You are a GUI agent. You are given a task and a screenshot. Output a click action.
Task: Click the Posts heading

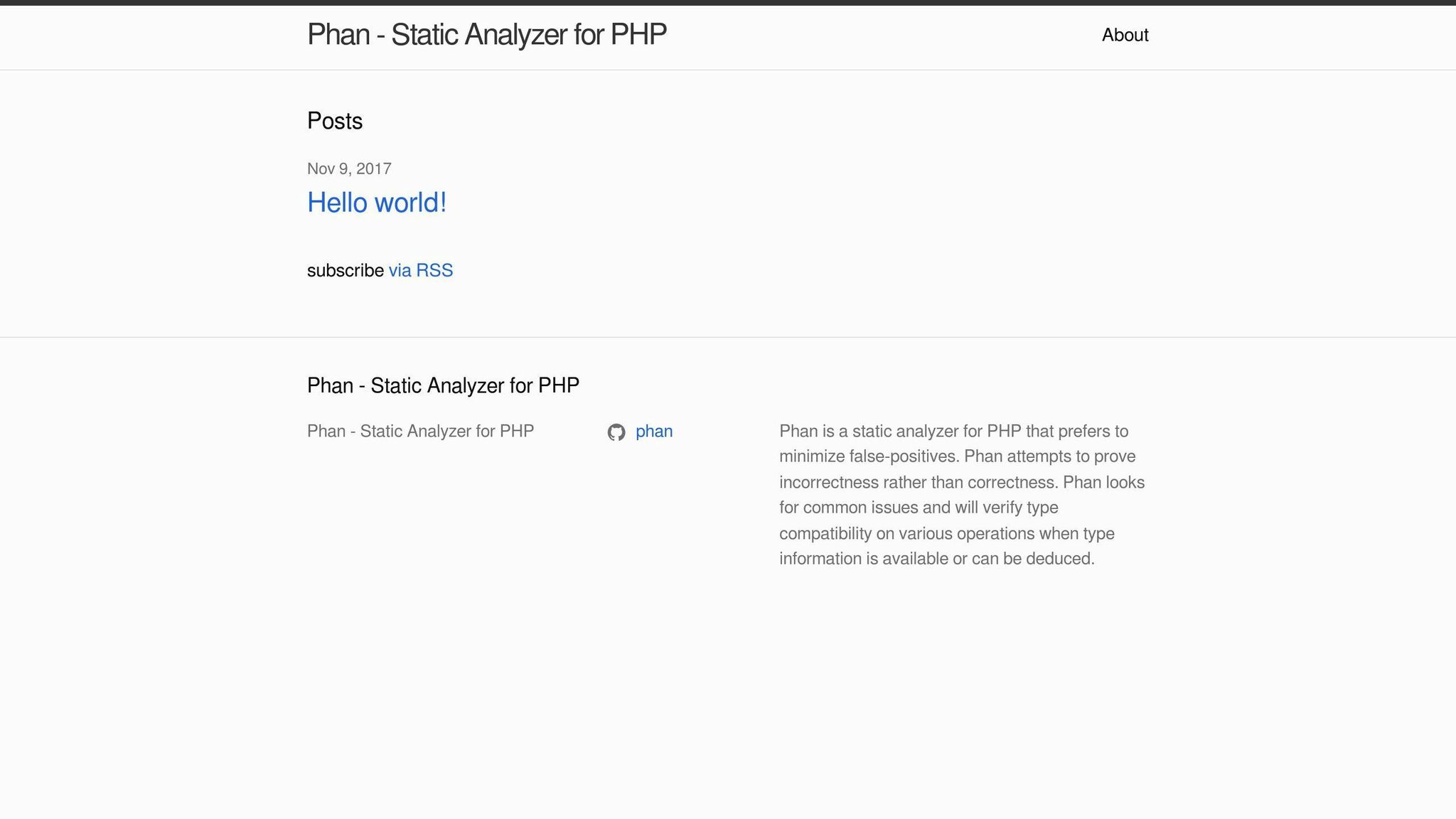pyautogui.click(x=334, y=121)
